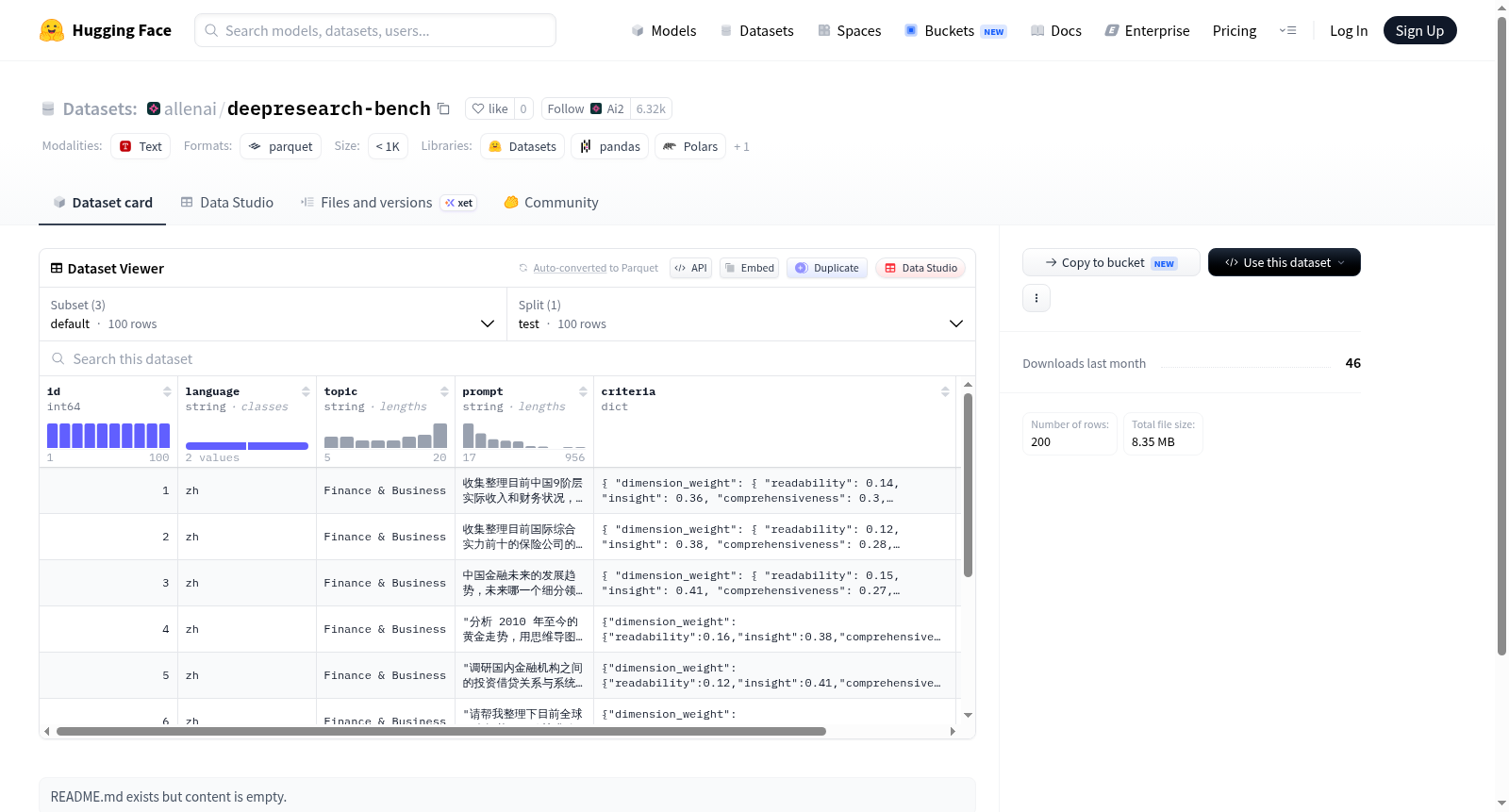The width and height of the screenshot is (1509, 812).
Task: Click the Log In link
Action: coord(1349,30)
